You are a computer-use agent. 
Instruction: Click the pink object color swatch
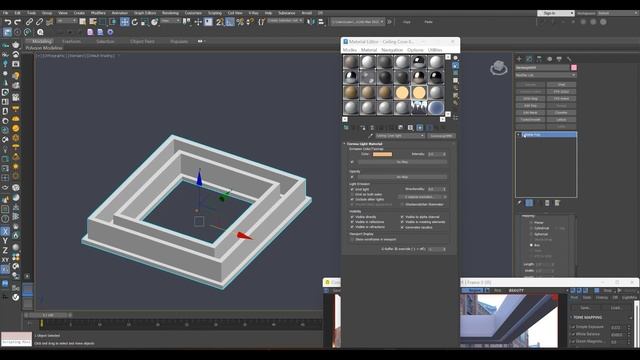point(574,67)
